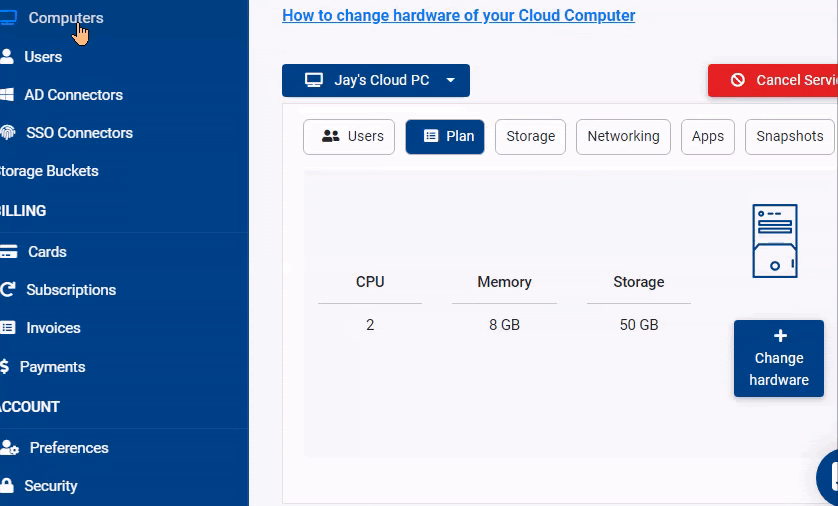Open the Computers sidebar section

tap(66, 18)
